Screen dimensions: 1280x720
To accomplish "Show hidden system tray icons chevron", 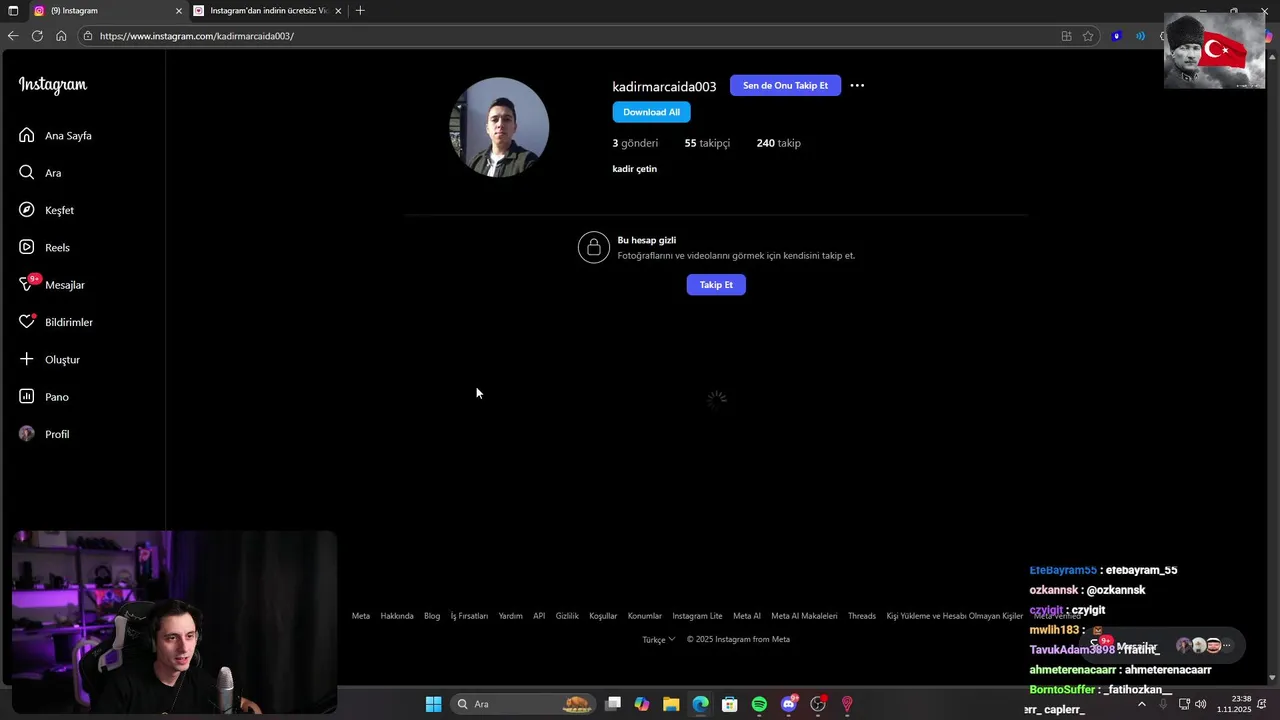I will tap(1142, 704).
